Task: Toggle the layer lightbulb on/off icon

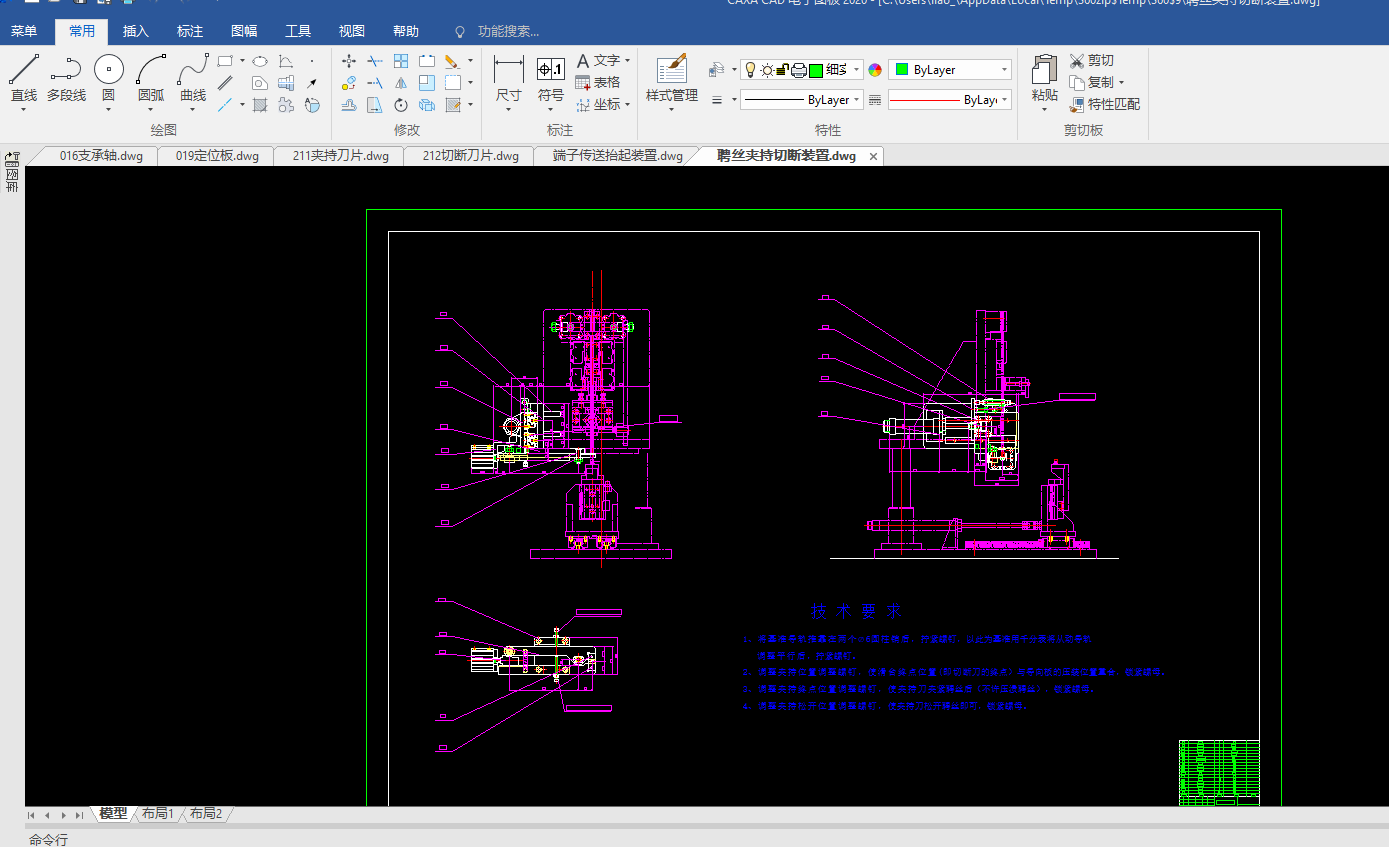Action: (x=750, y=70)
